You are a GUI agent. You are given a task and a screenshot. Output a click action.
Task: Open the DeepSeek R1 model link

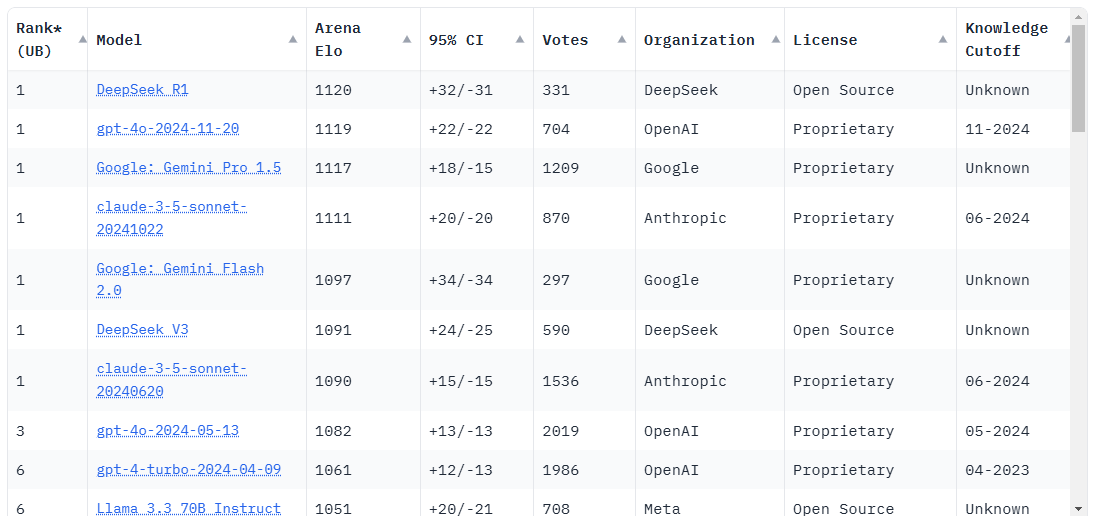(x=142, y=90)
